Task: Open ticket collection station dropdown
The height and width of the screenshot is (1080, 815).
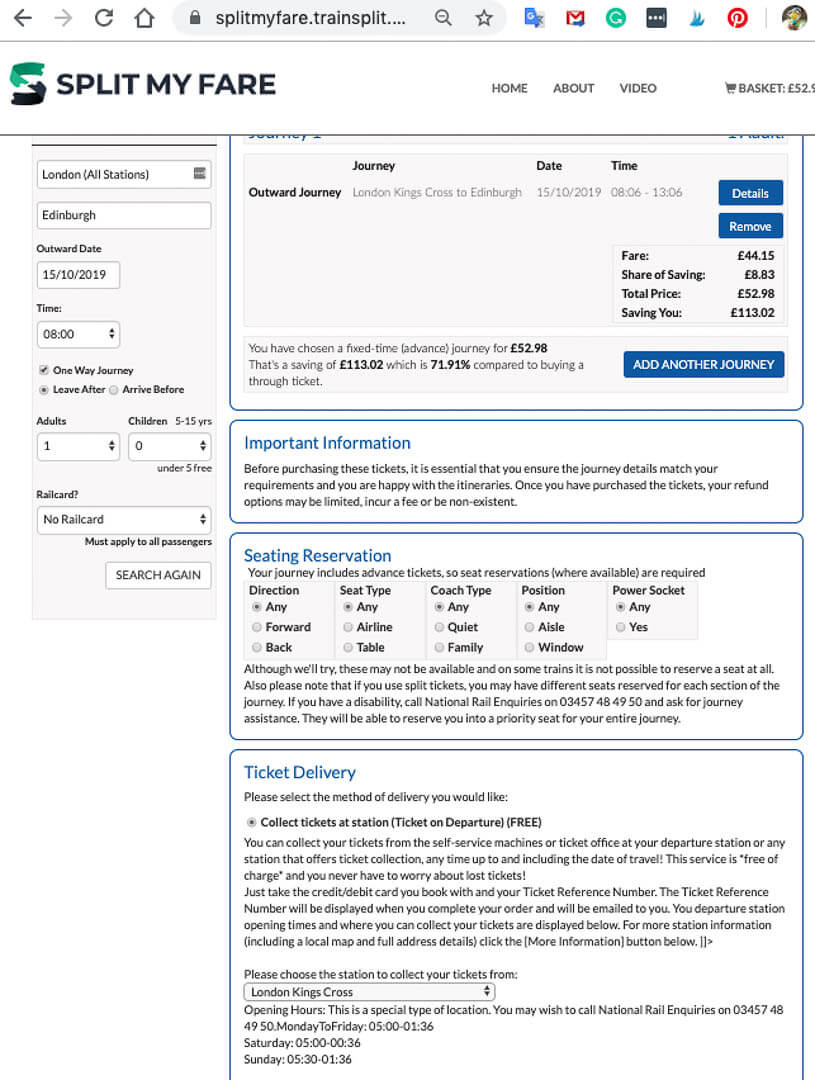Action: [x=369, y=992]
